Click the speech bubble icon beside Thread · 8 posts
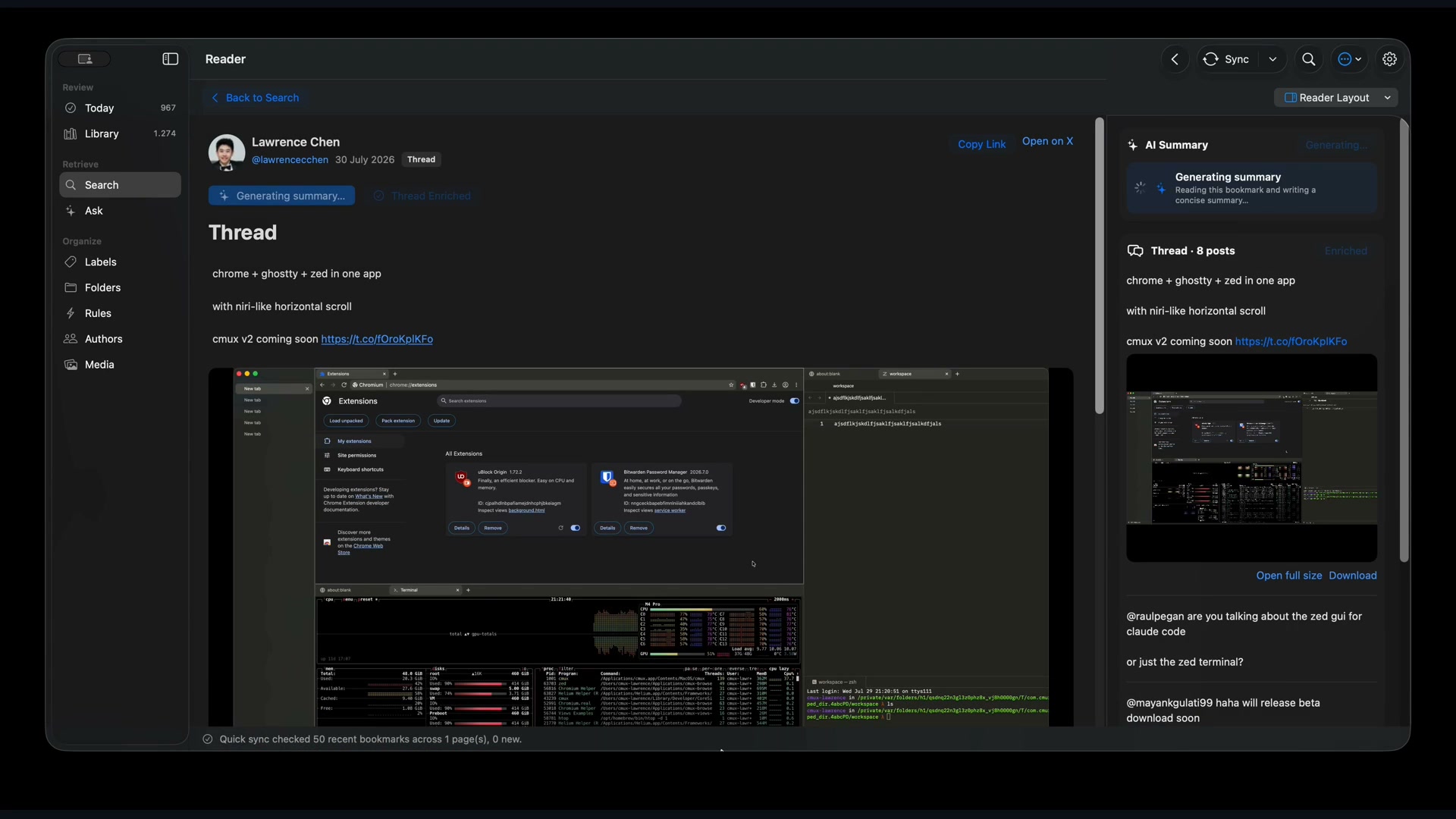1456x819 pixels. [x=1135, y=251]
